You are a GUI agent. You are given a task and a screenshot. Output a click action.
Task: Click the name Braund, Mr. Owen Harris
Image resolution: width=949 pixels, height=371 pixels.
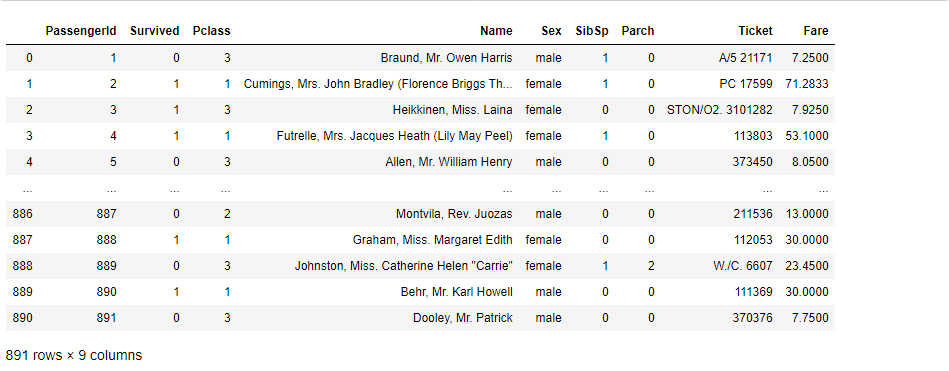click(x=447, y=58)
